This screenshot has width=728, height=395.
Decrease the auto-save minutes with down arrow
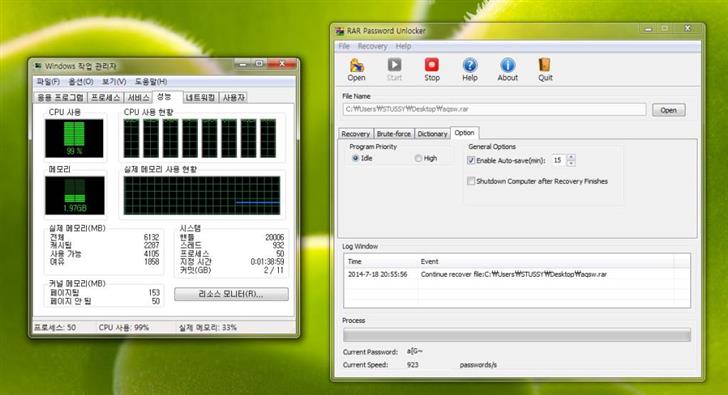point(571,163)
